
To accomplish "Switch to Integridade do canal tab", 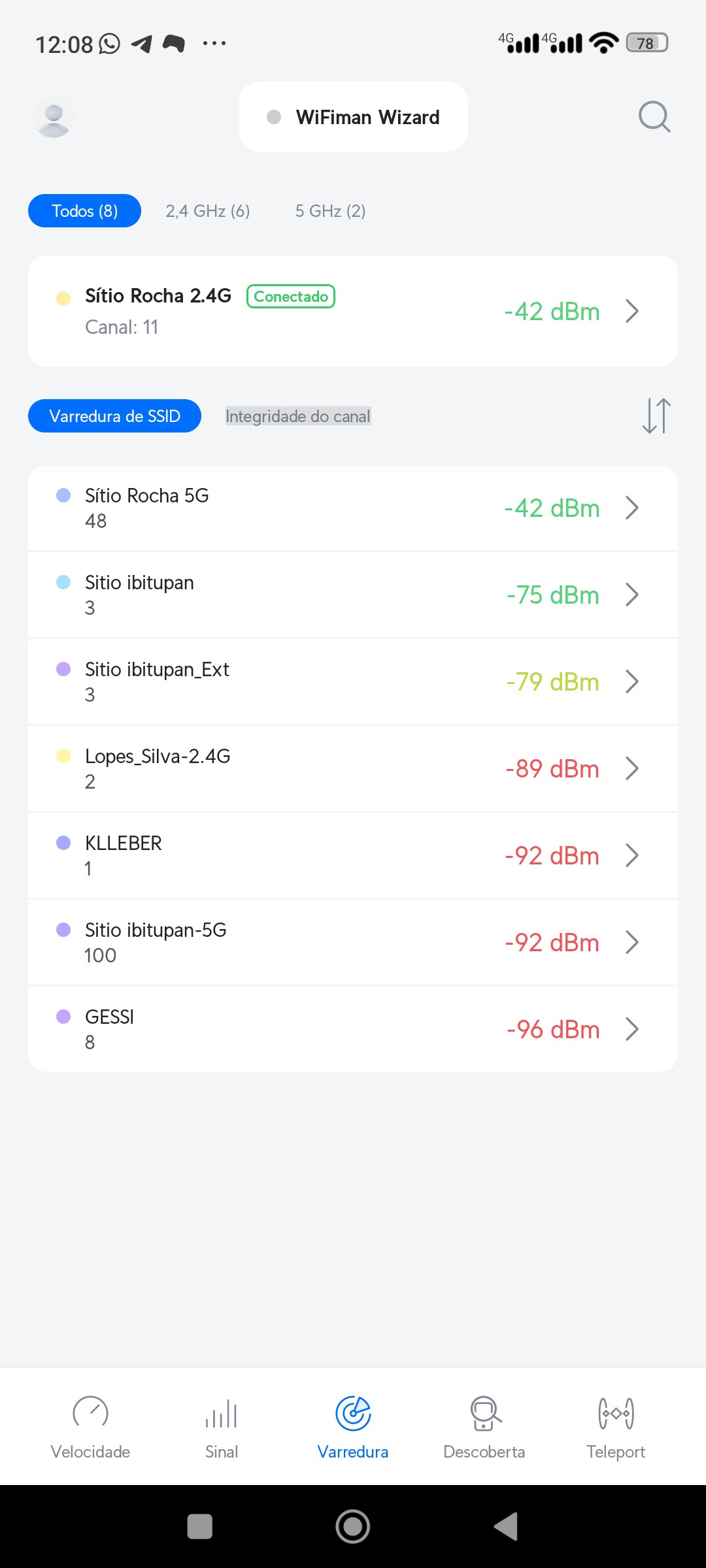I will (298, 416).
